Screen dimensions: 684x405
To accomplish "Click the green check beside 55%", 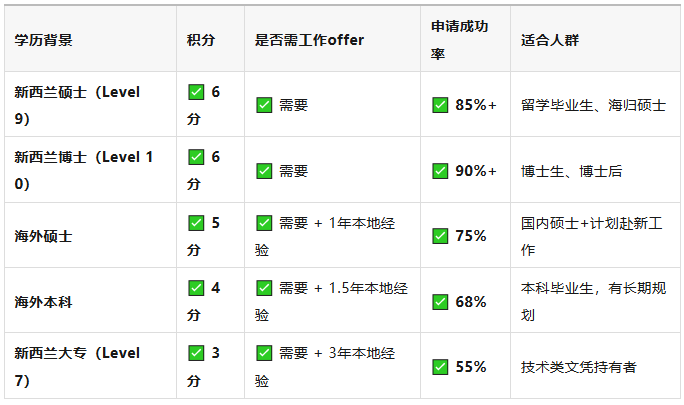I will click(x=440, y=367).
